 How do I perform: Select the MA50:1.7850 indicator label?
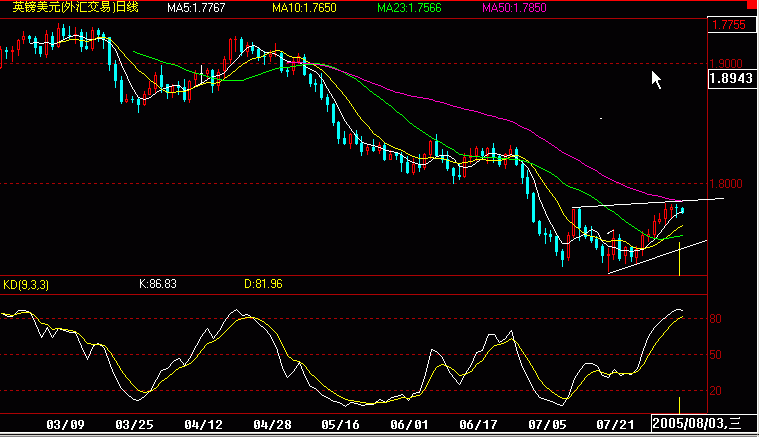(x=514, y=8)
